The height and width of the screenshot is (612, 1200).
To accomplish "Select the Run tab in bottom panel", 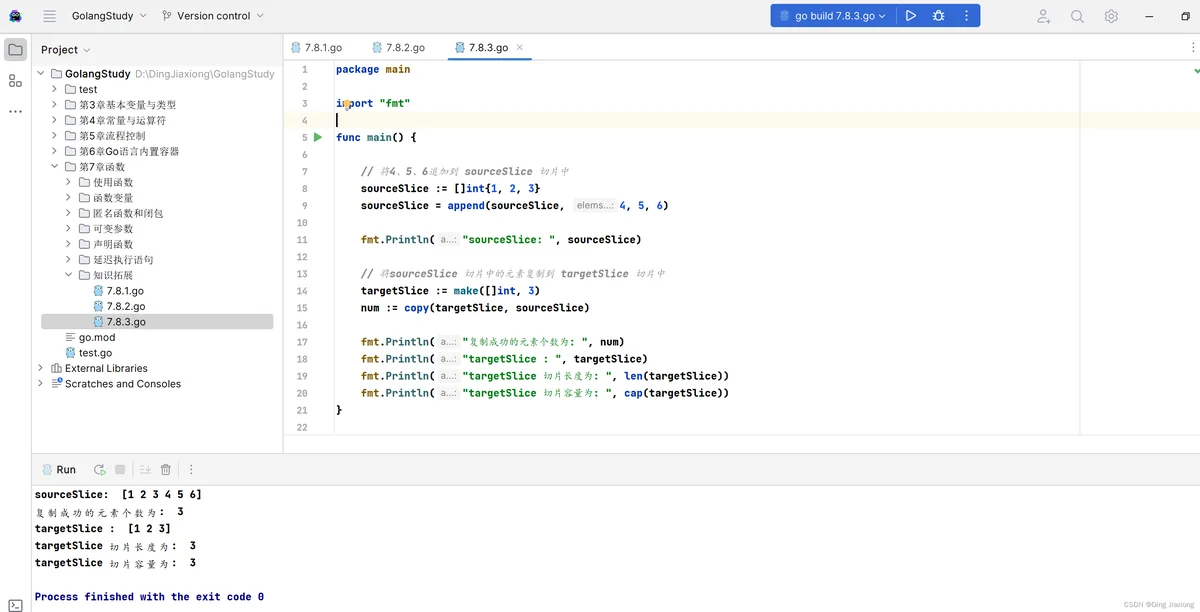I will (58, 470).
